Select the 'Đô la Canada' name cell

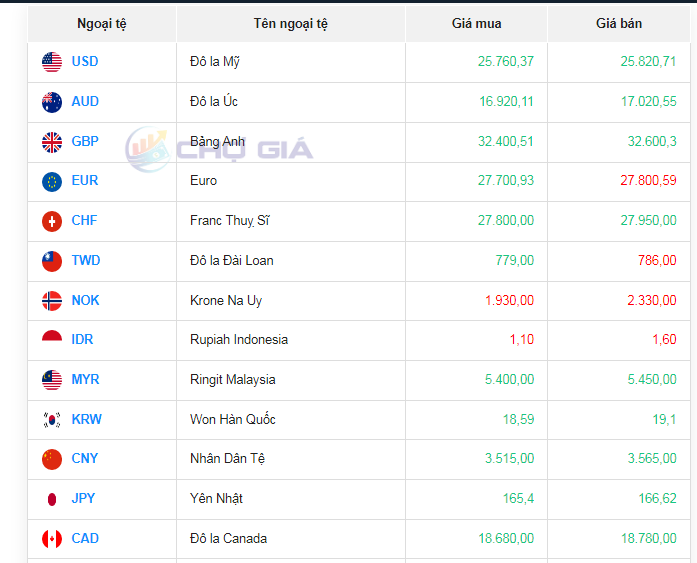click(x=291, y=539)
